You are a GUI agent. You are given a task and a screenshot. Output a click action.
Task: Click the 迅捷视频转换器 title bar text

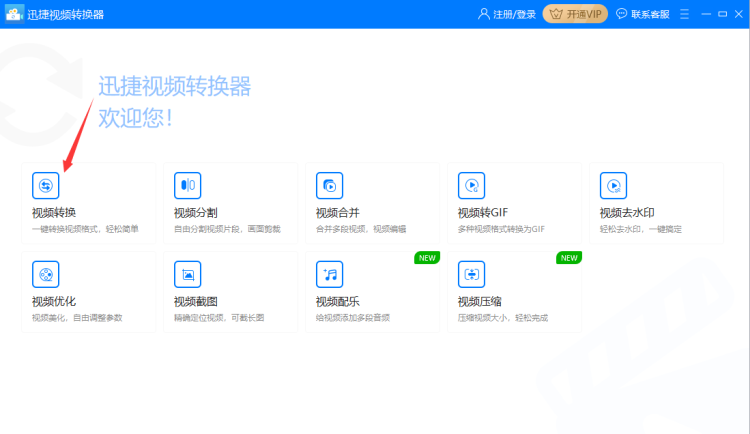(66, 14)
